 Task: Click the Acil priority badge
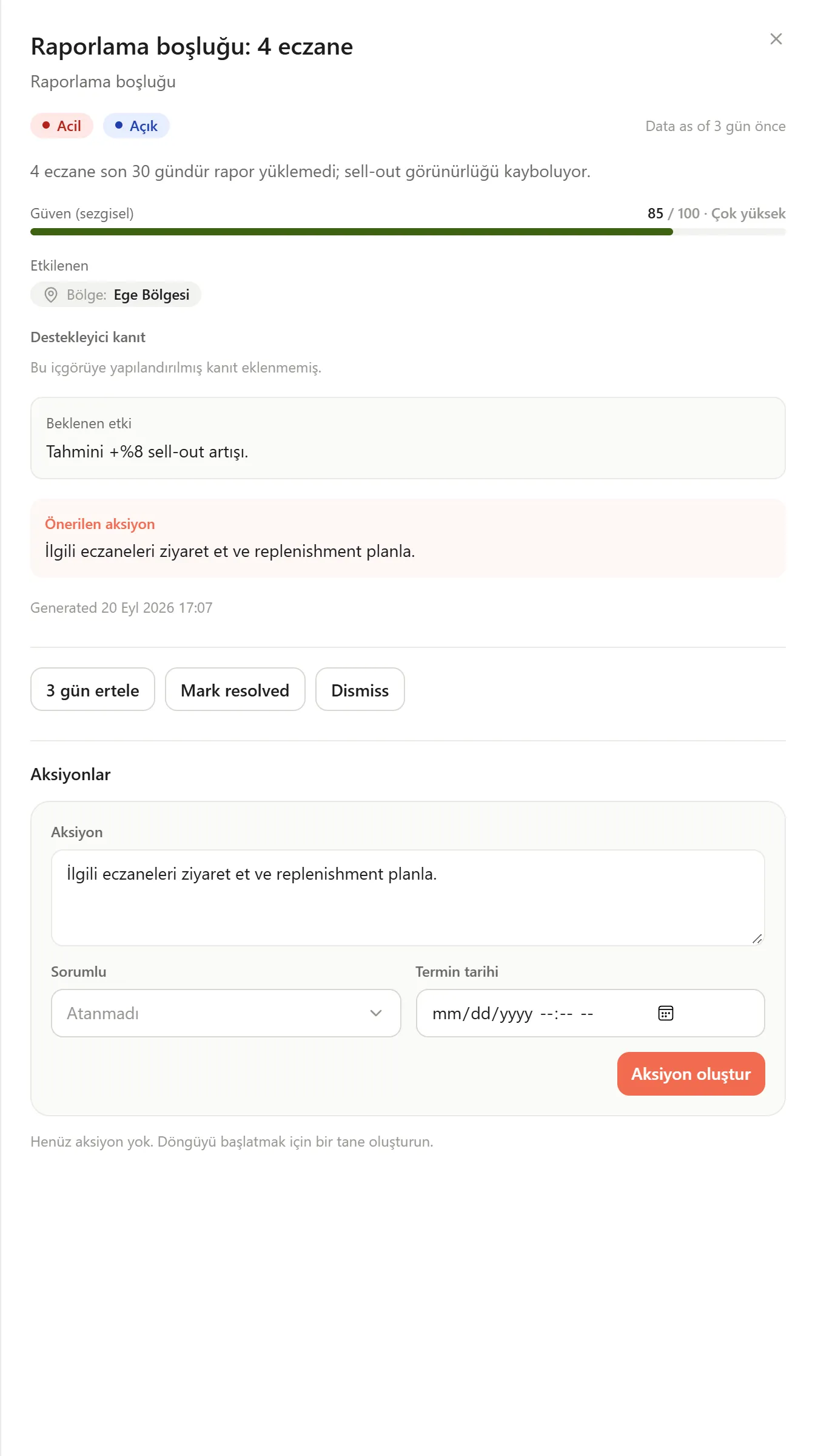pyautogui.click(x=62, y=126)
